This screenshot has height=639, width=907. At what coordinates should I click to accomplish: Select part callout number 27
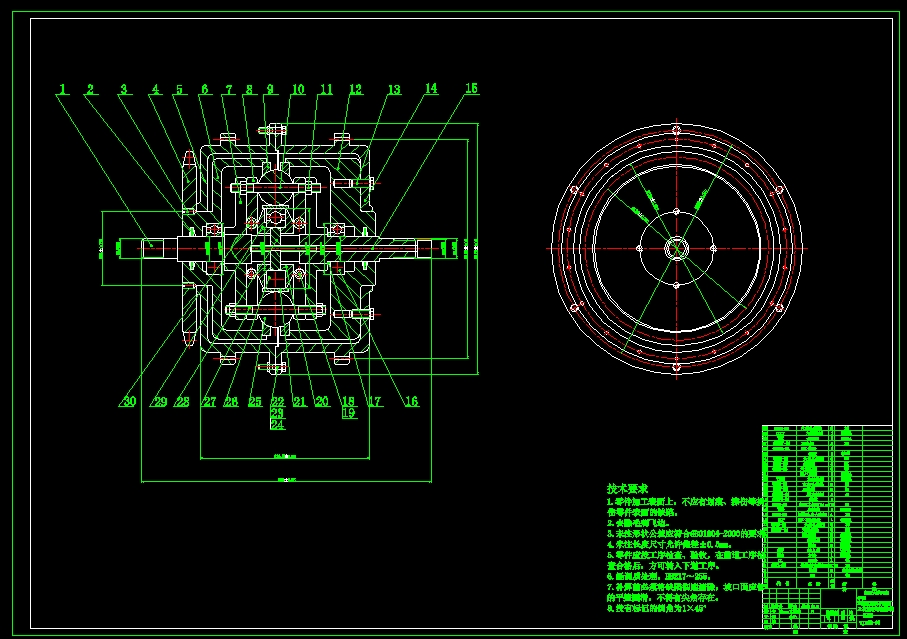point(209,401)
